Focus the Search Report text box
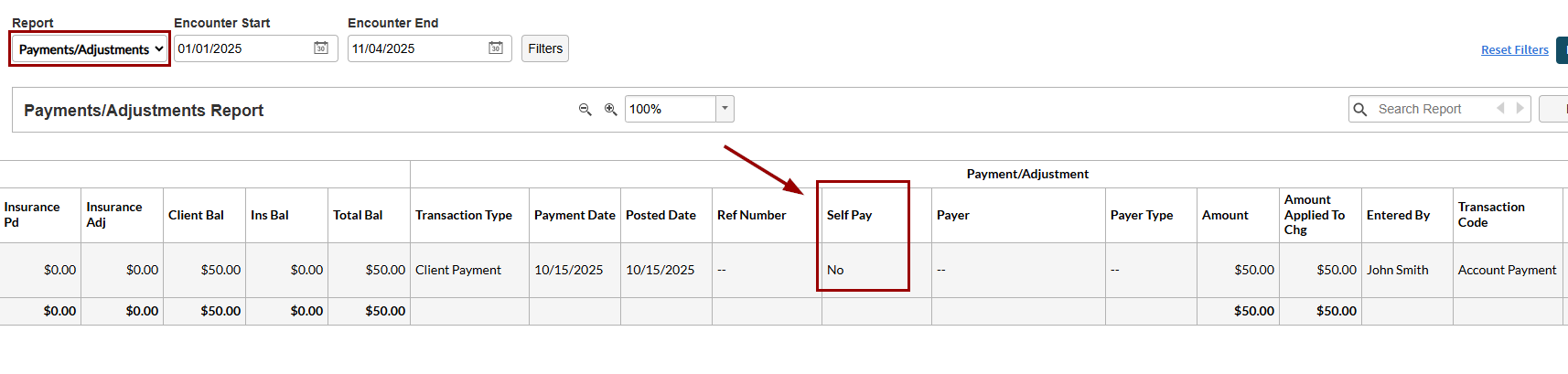 pos(1430,109)
